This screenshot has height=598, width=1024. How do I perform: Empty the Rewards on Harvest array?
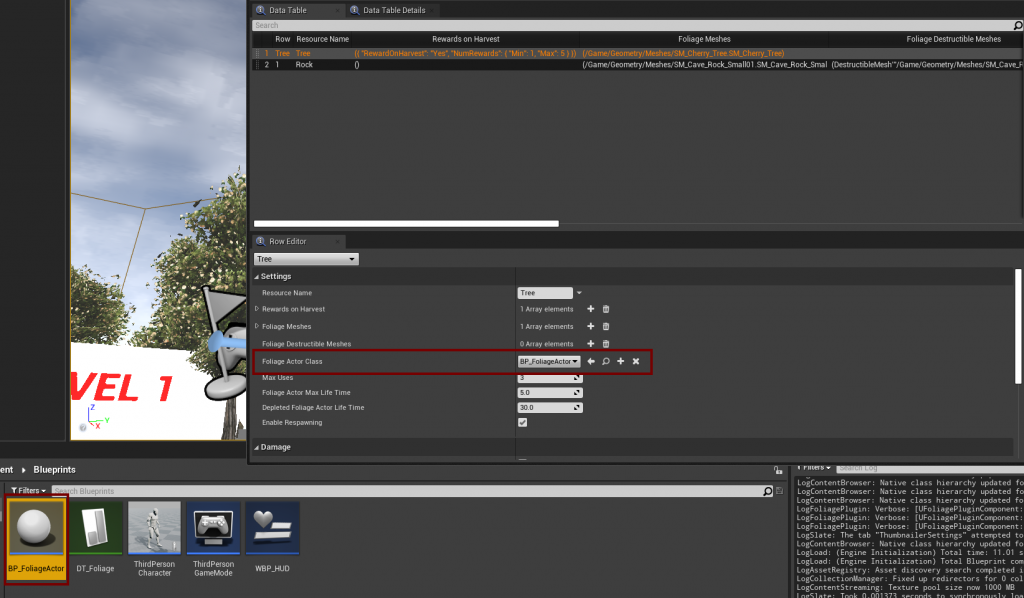pos(605,309)
